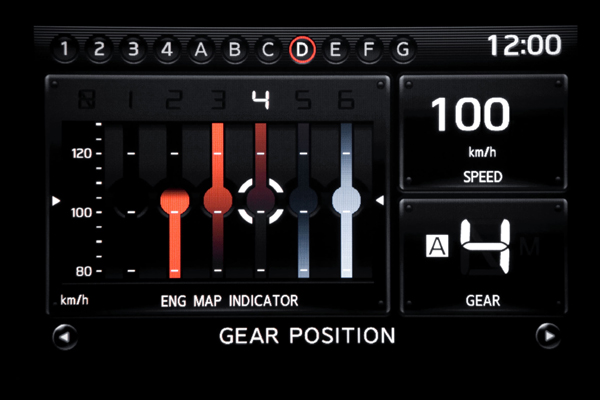This screenshot has width=600, height=400.
Task: Go to next page with right arrow
Action: [548, 336]
